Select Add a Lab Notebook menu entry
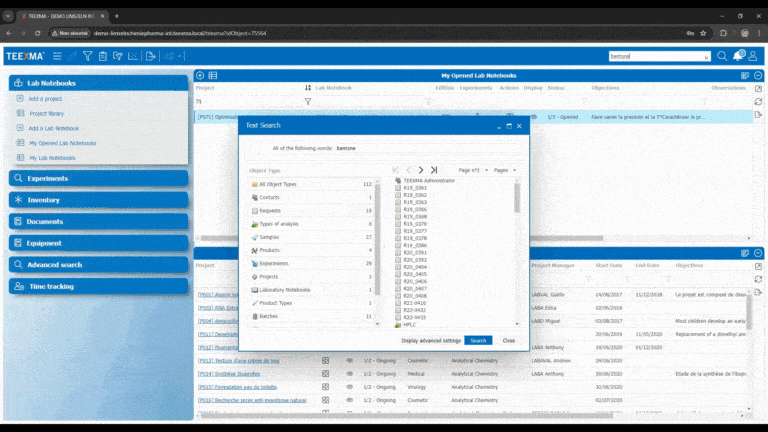The image size is (768, 432). pos(53,128)
